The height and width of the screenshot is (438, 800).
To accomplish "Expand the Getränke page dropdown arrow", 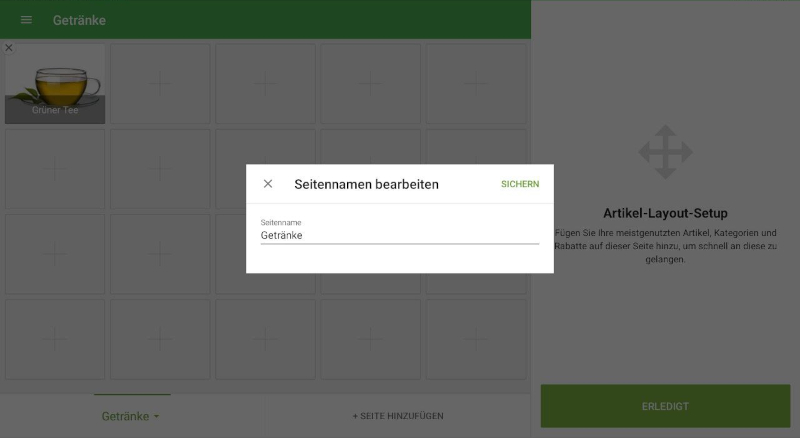I will coord(156,417).
